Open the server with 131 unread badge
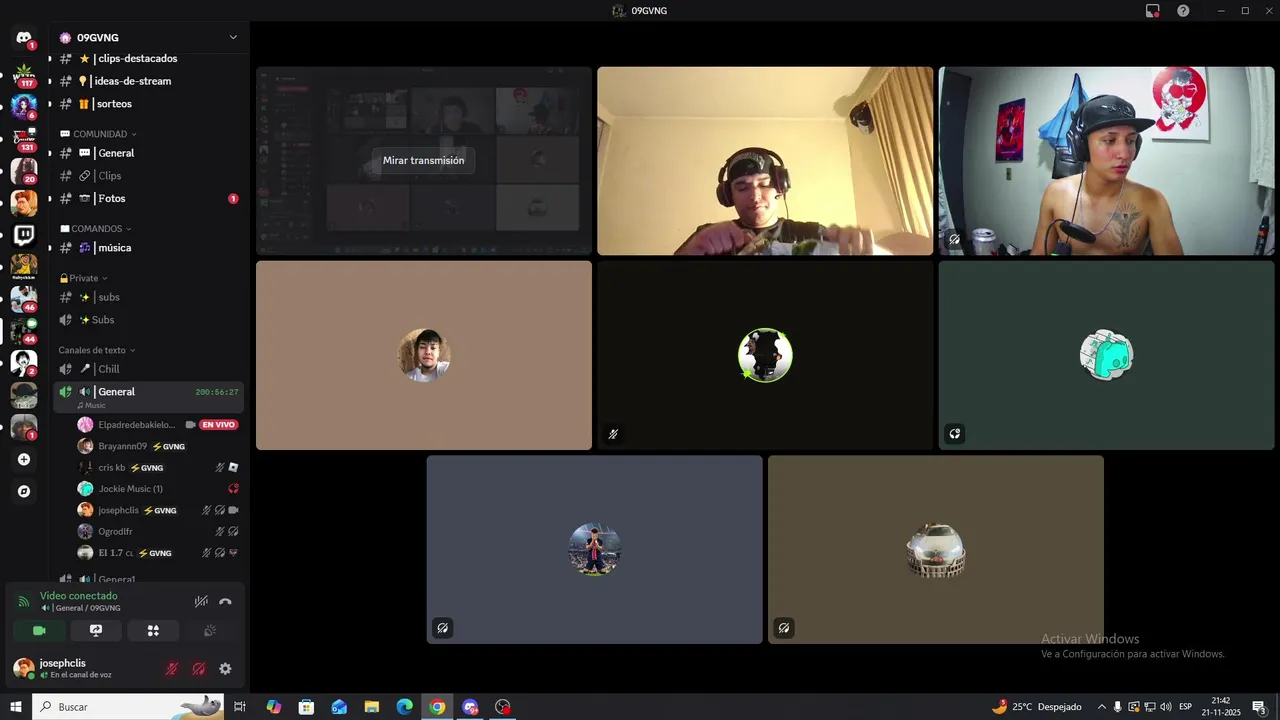 coord(24,139)
